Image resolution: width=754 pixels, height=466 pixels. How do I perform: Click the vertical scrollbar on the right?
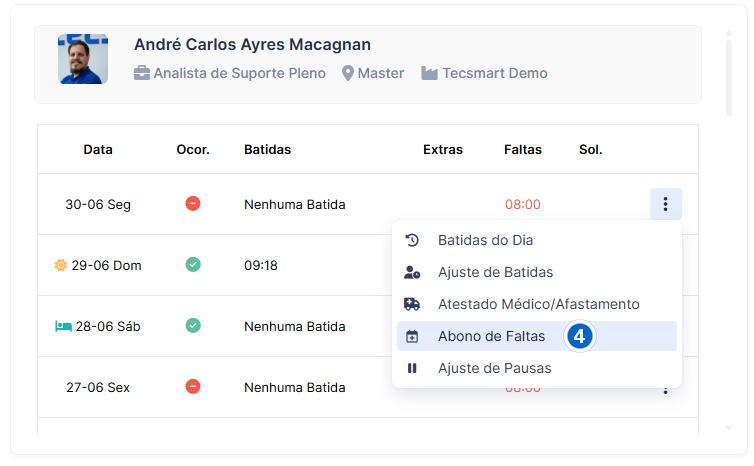pos(729,77)
